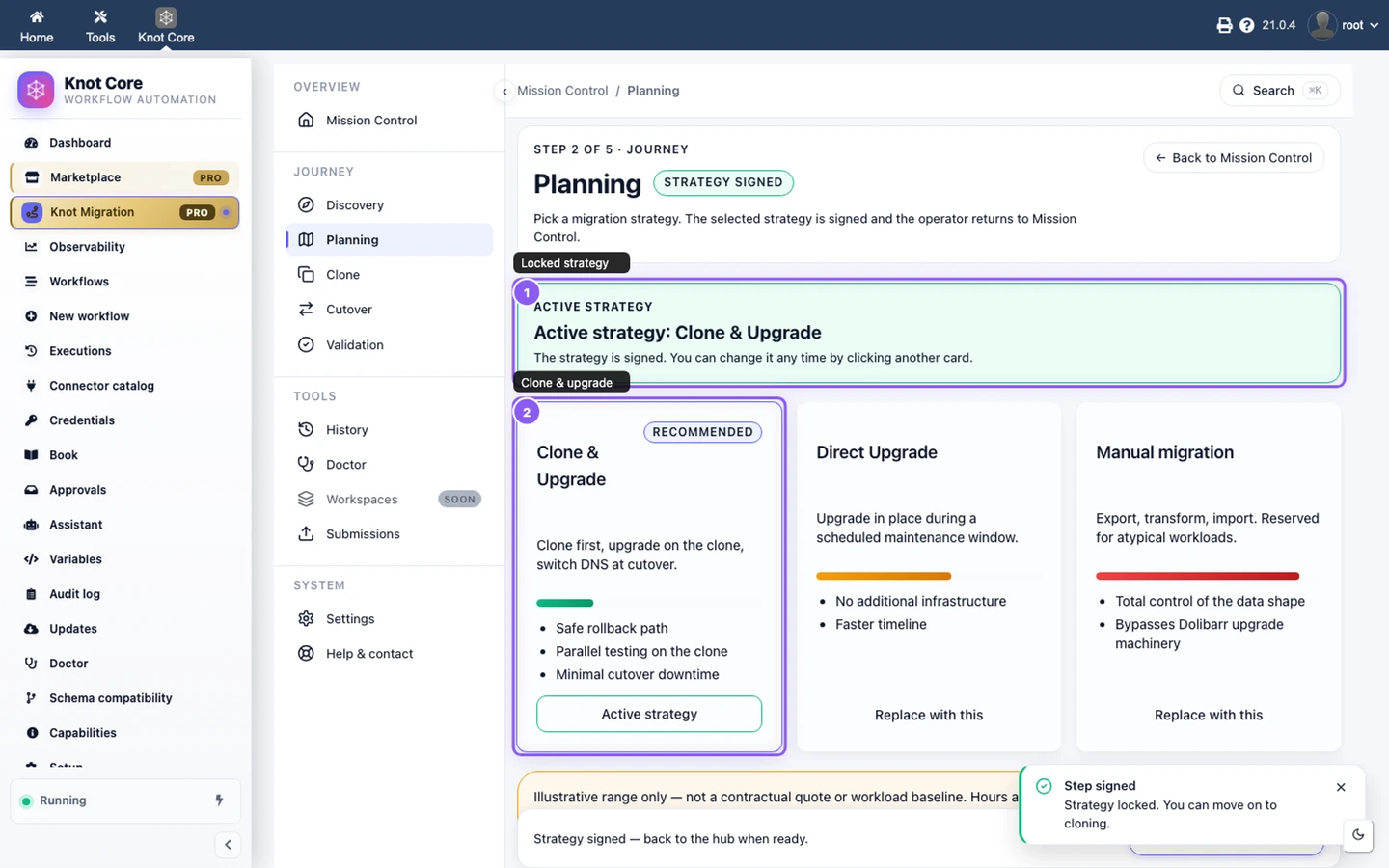Click the Submissions upload icon
Screen dimensions: 1389x868
306,534
